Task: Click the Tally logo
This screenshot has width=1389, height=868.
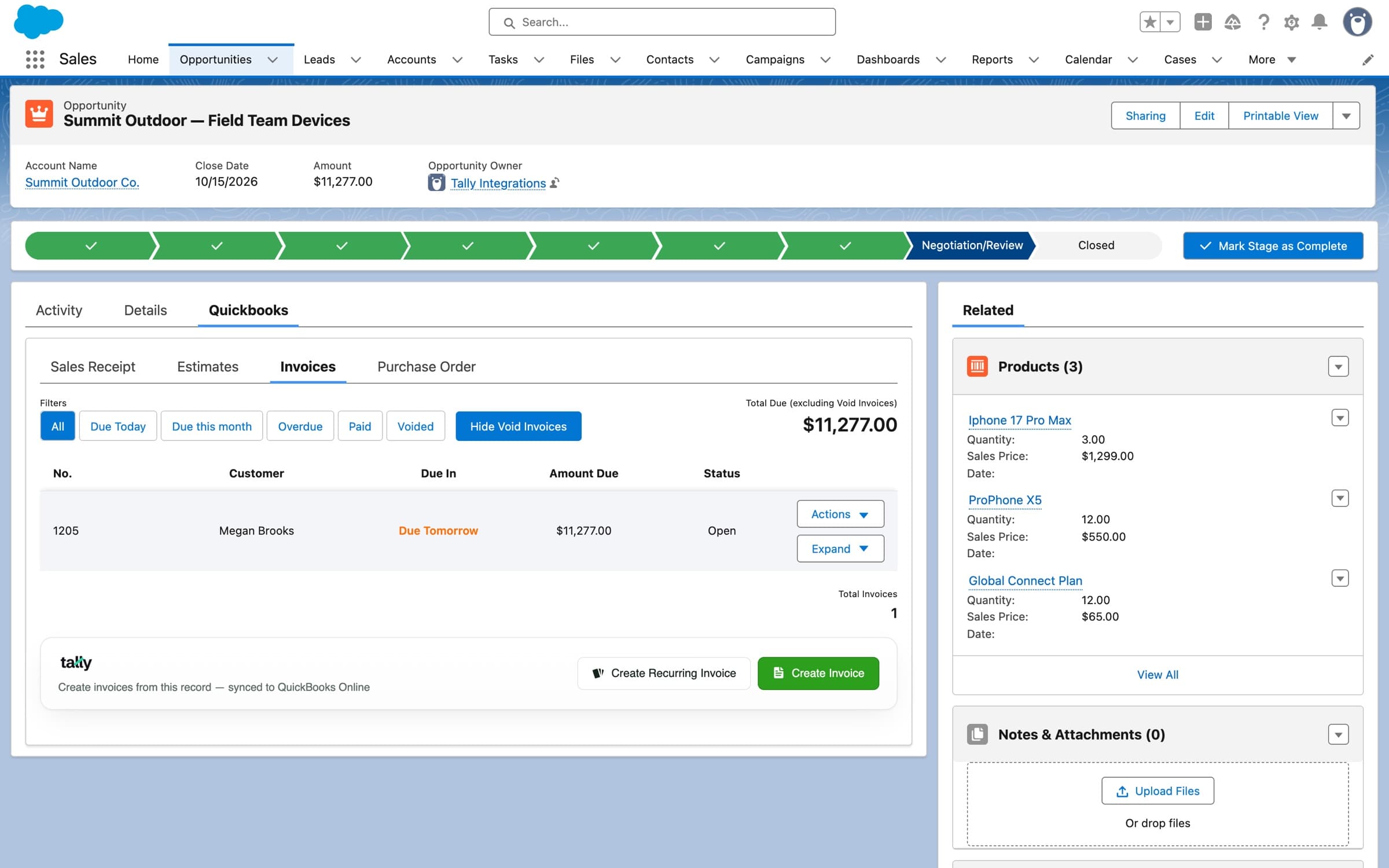Action: coord(76,662)
